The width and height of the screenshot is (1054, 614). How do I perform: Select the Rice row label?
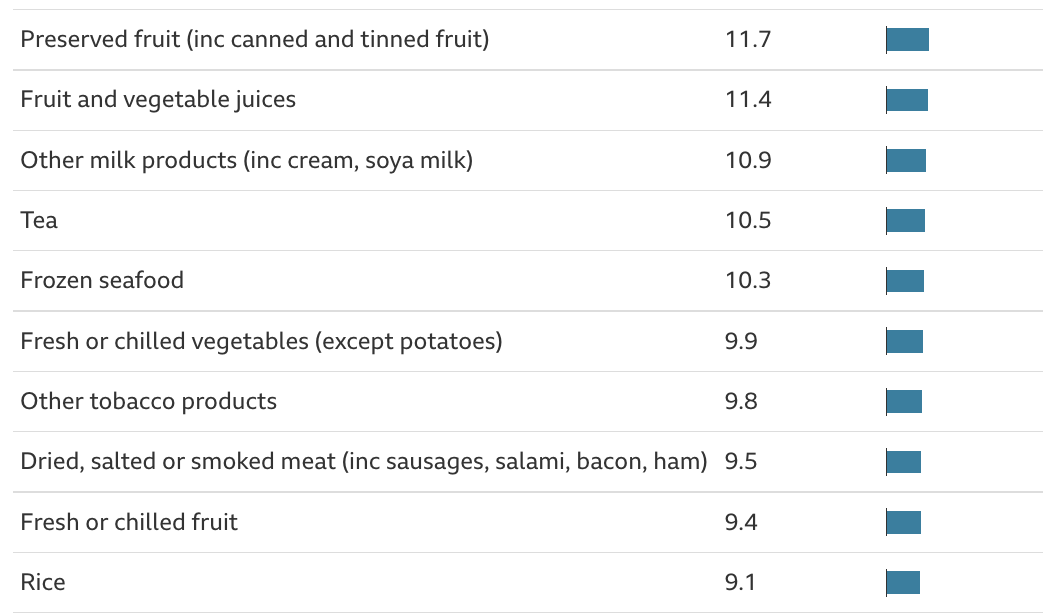[x=43, y=582]
